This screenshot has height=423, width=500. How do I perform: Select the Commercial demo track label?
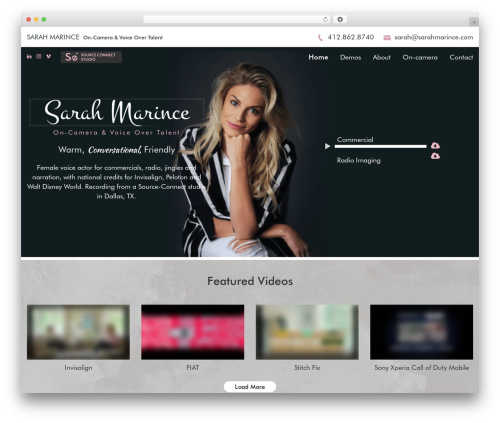tap(355, 140)
